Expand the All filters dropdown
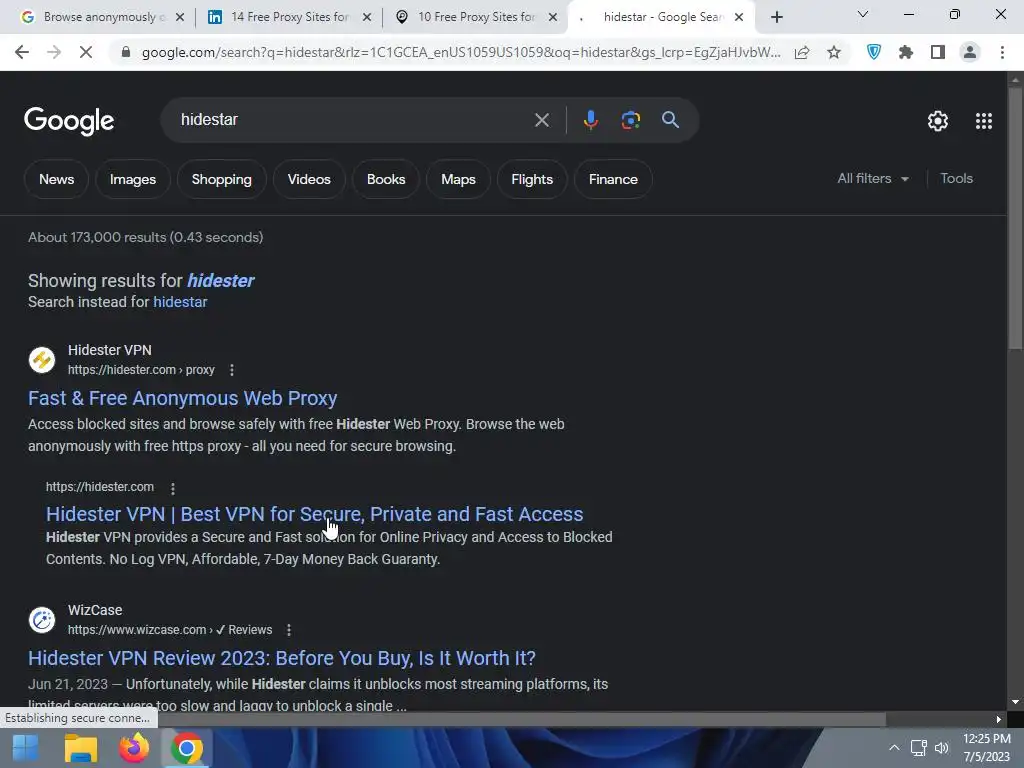 coord(873,178)
